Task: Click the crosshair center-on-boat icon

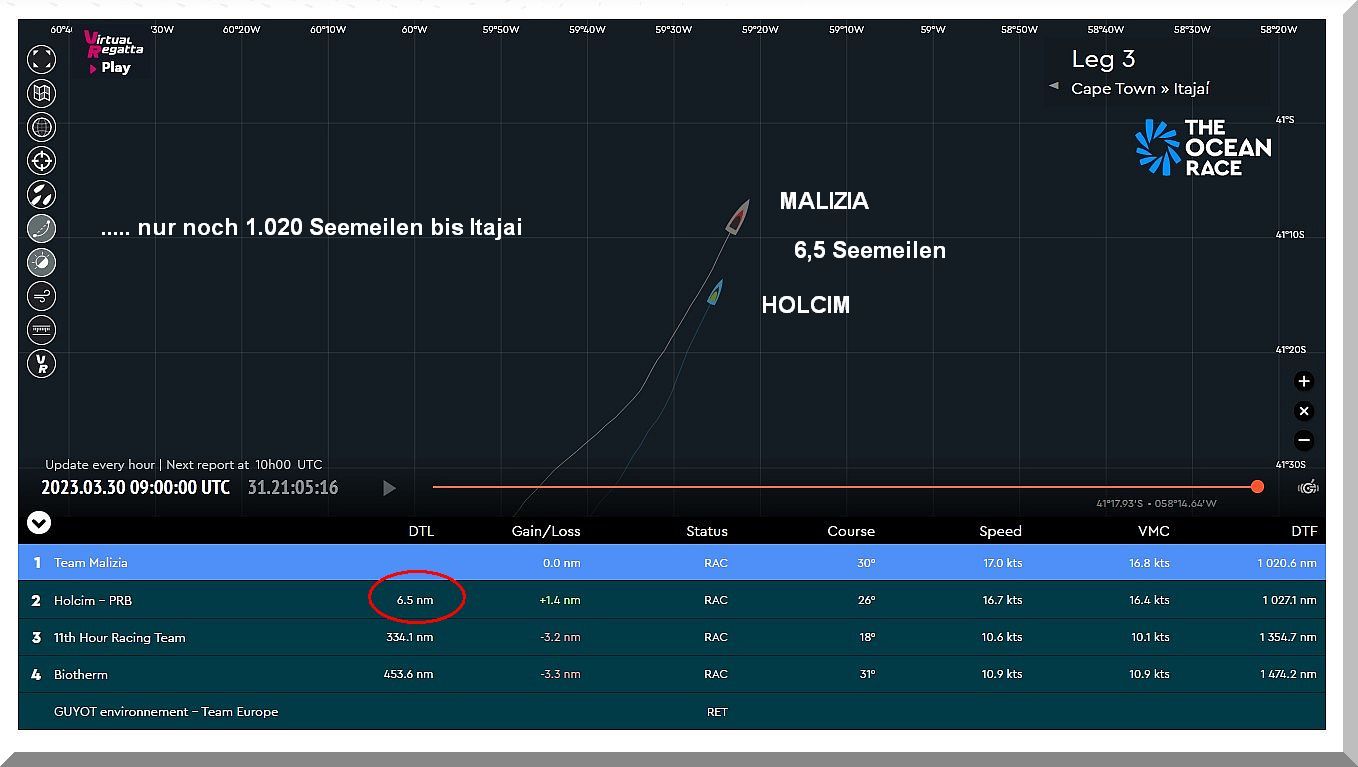Action: pos(41,160)
